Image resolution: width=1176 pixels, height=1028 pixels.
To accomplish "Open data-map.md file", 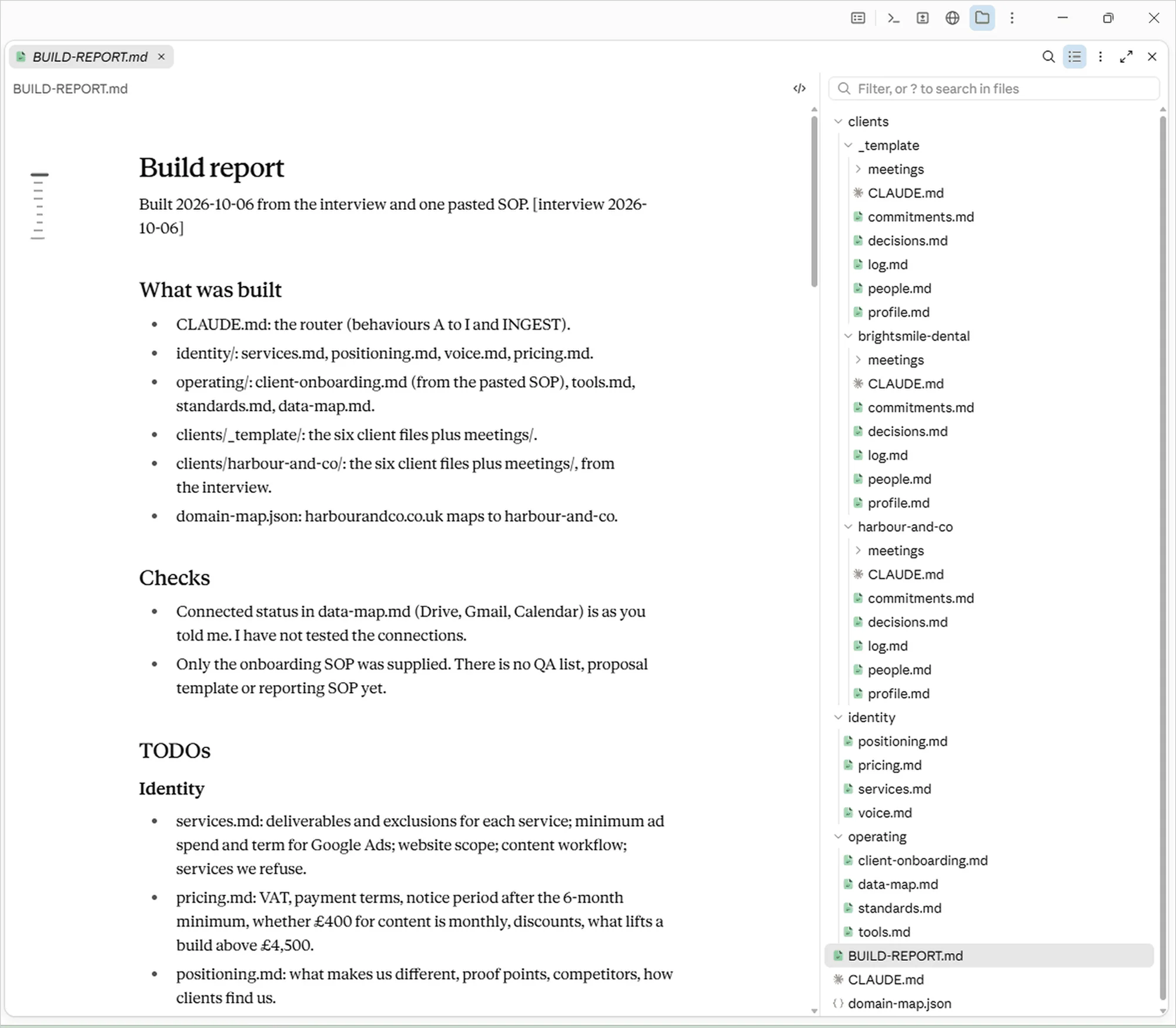I will (898, 884).
